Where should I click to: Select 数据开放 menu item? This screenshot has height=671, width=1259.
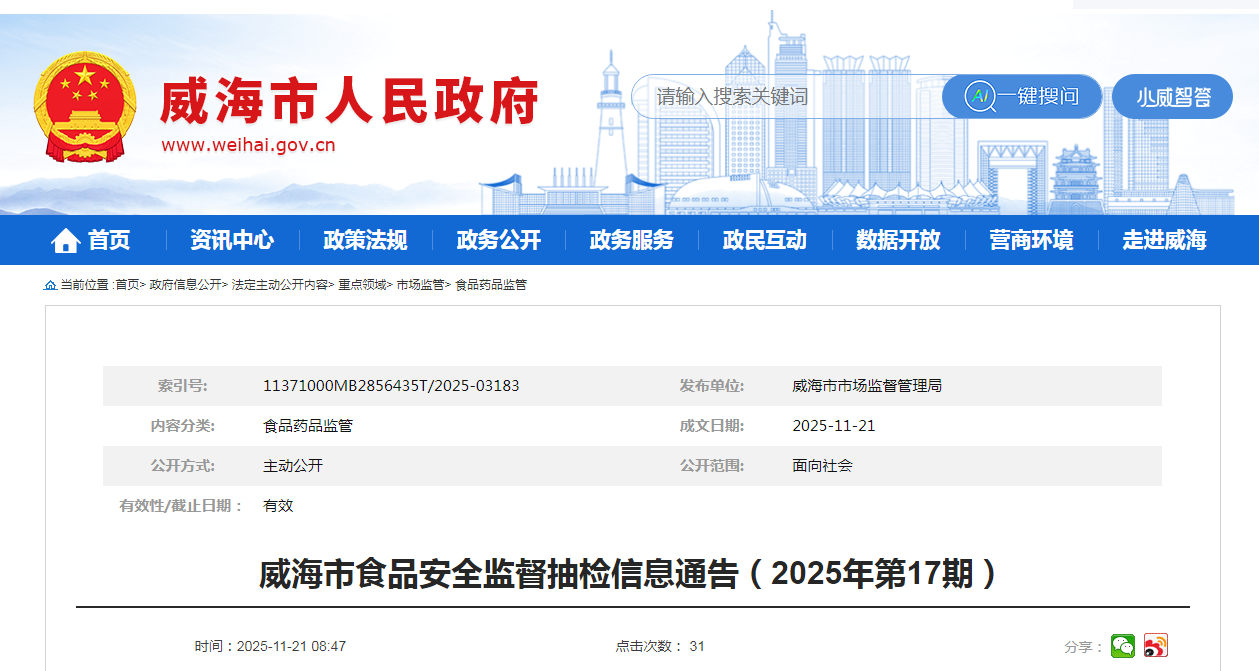[898, 240]
